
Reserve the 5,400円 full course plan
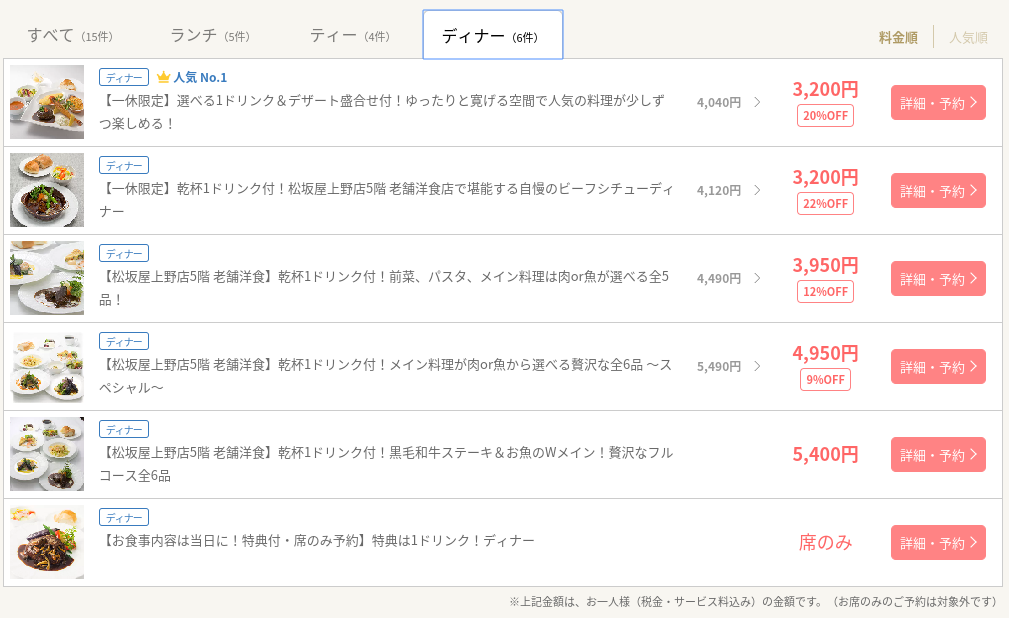938,454
